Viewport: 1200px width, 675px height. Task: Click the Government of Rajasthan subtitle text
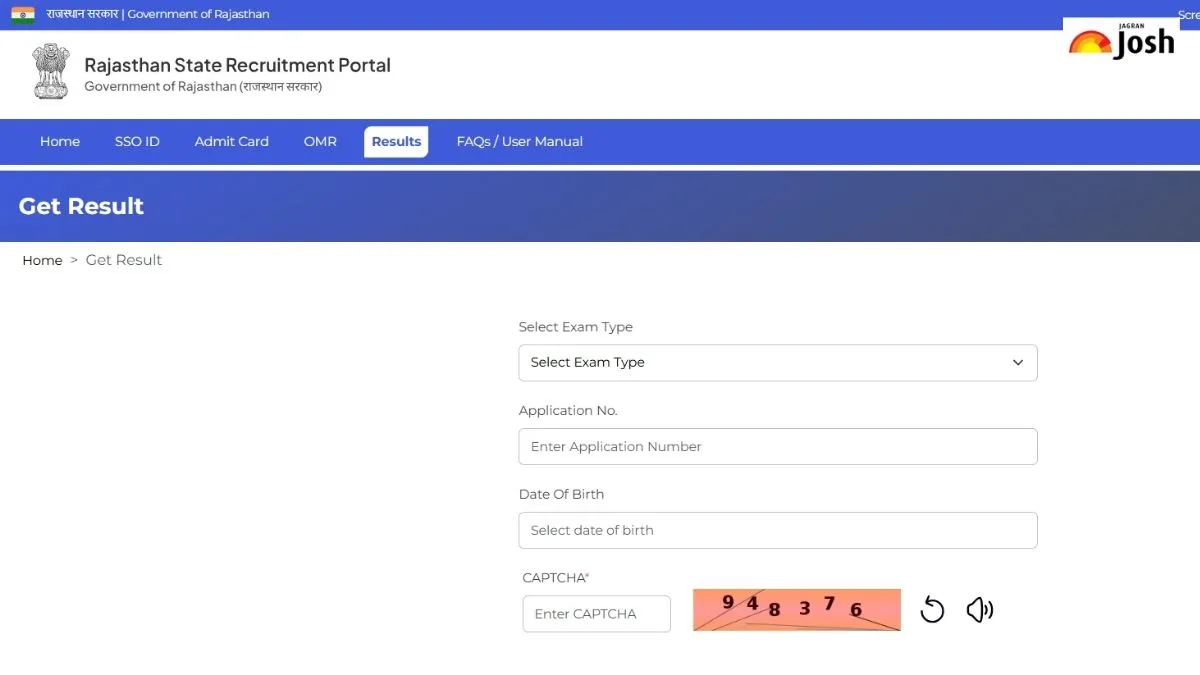tap(203, 87)
